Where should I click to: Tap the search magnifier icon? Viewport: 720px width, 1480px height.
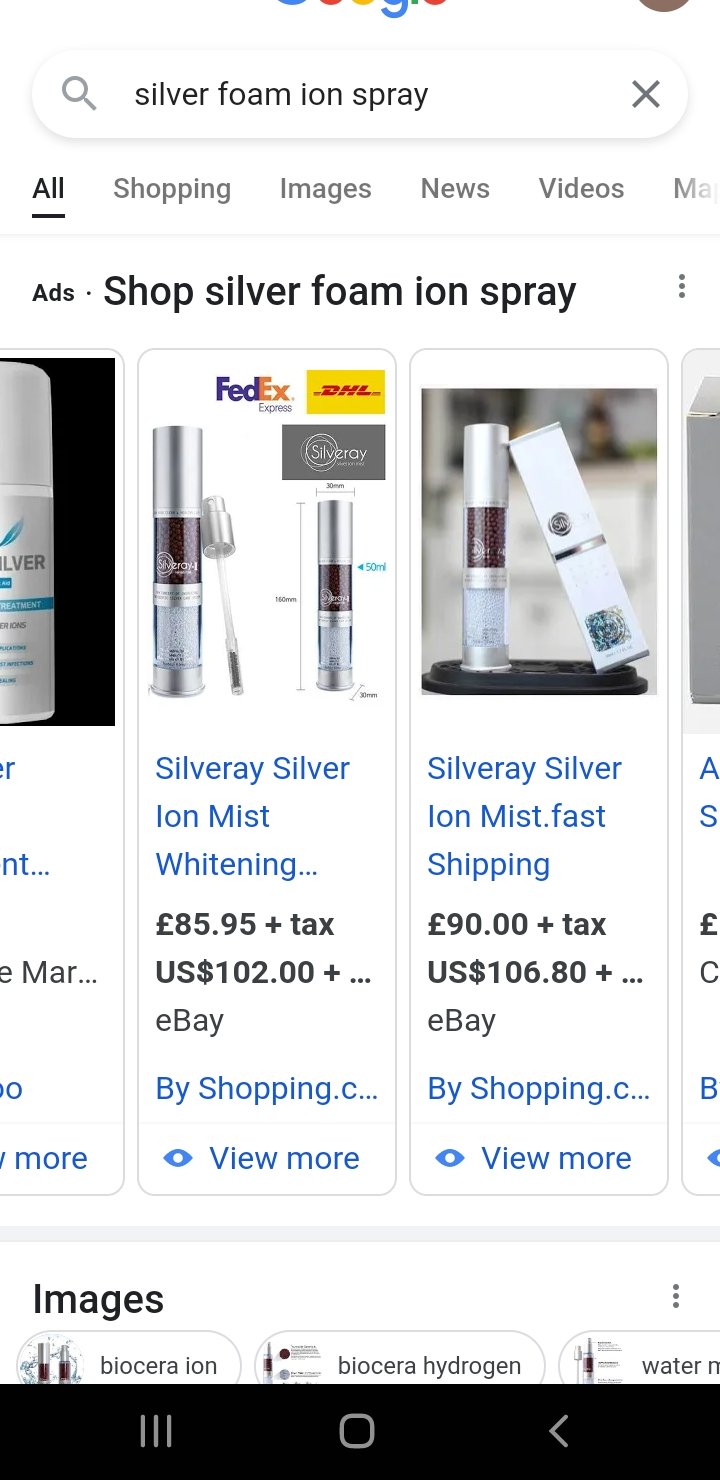coord(79,94)
